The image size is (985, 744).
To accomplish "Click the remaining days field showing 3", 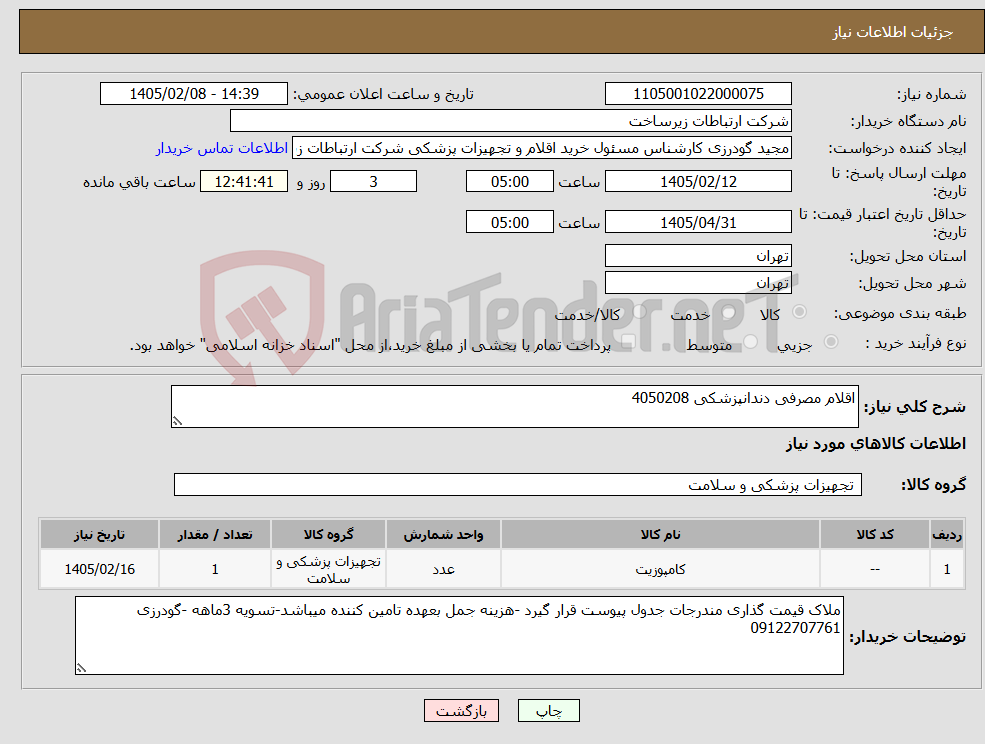I will pyautogui.click(x=373, y=182).
